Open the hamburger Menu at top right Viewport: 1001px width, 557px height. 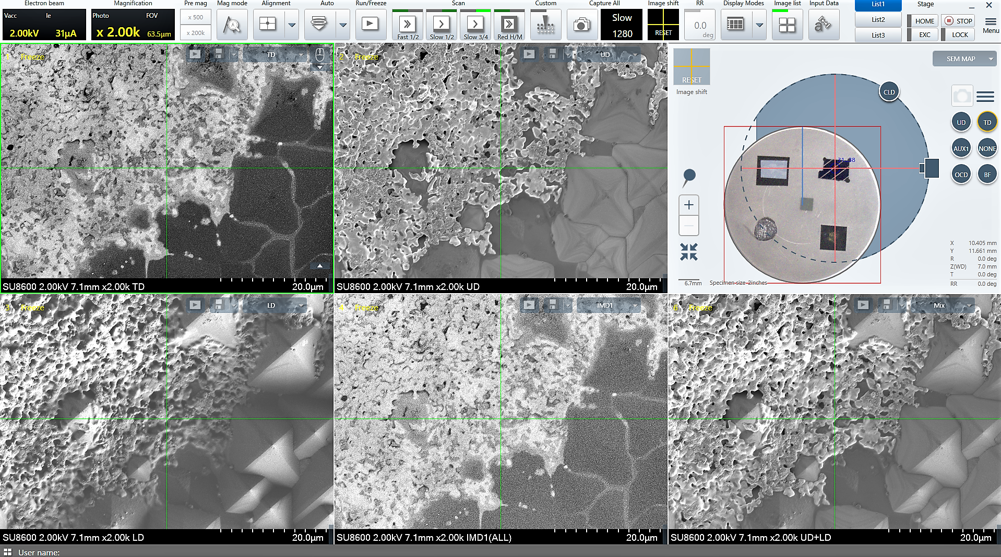click(990, 21)
